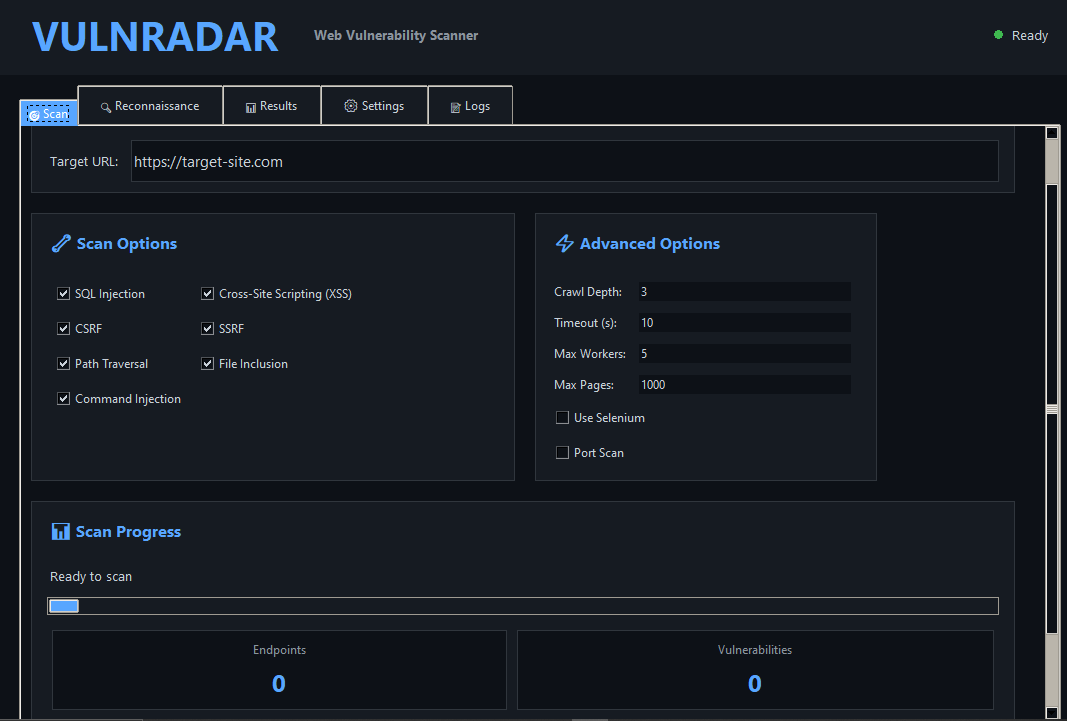Enable the Port Scan checkbox
The image size is (1067, 721).
coord(562,452)
